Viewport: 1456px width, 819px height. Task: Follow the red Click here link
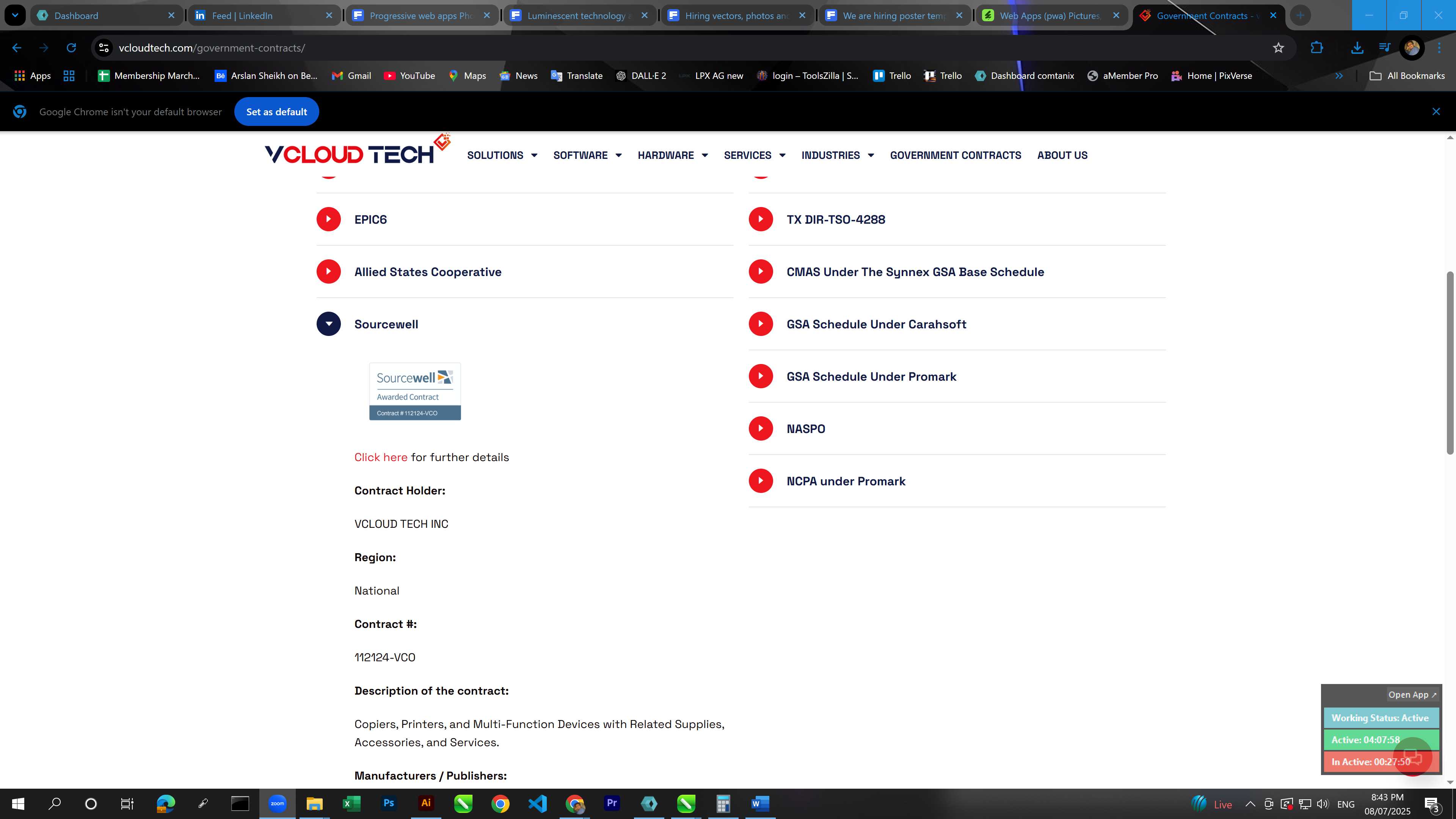(380, 457)
